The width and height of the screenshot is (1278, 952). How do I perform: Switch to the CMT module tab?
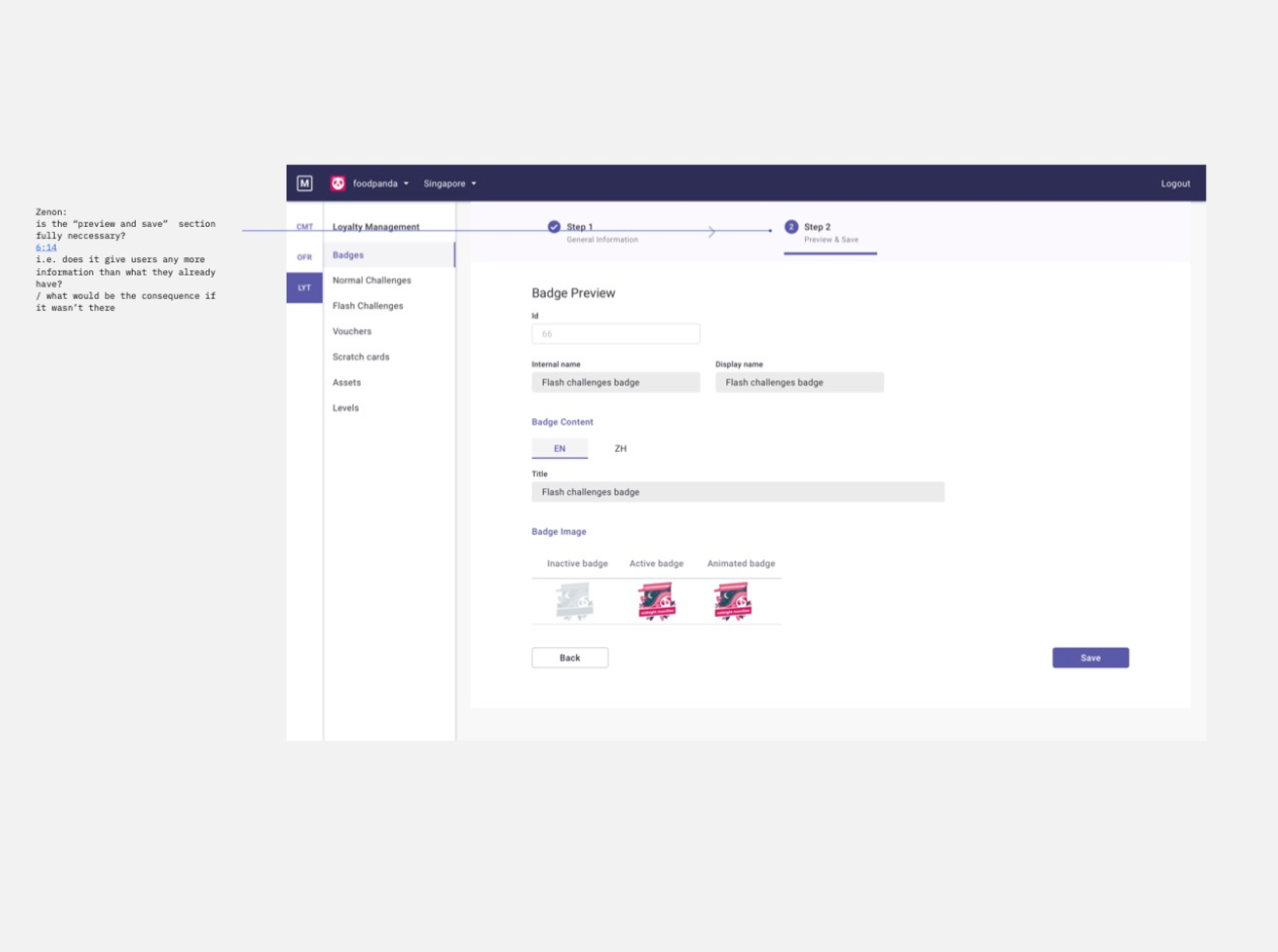(x=304, y=226)
